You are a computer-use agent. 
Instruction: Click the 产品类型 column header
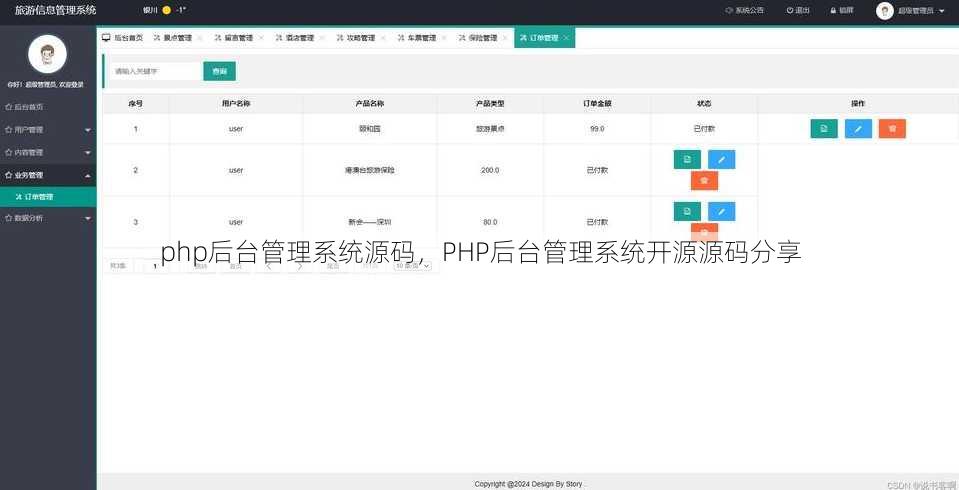490,104
